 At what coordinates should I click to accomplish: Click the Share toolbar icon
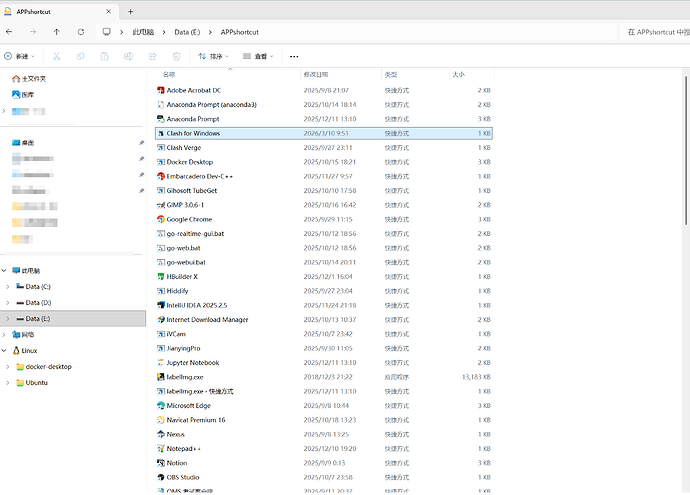(152, 56)
